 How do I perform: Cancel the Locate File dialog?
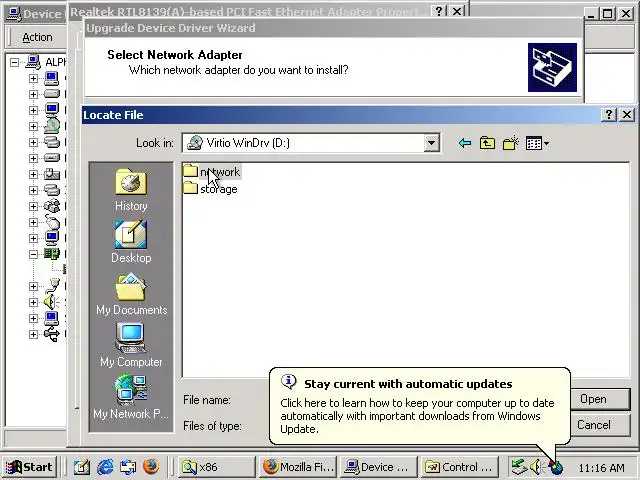pos(600,425)
